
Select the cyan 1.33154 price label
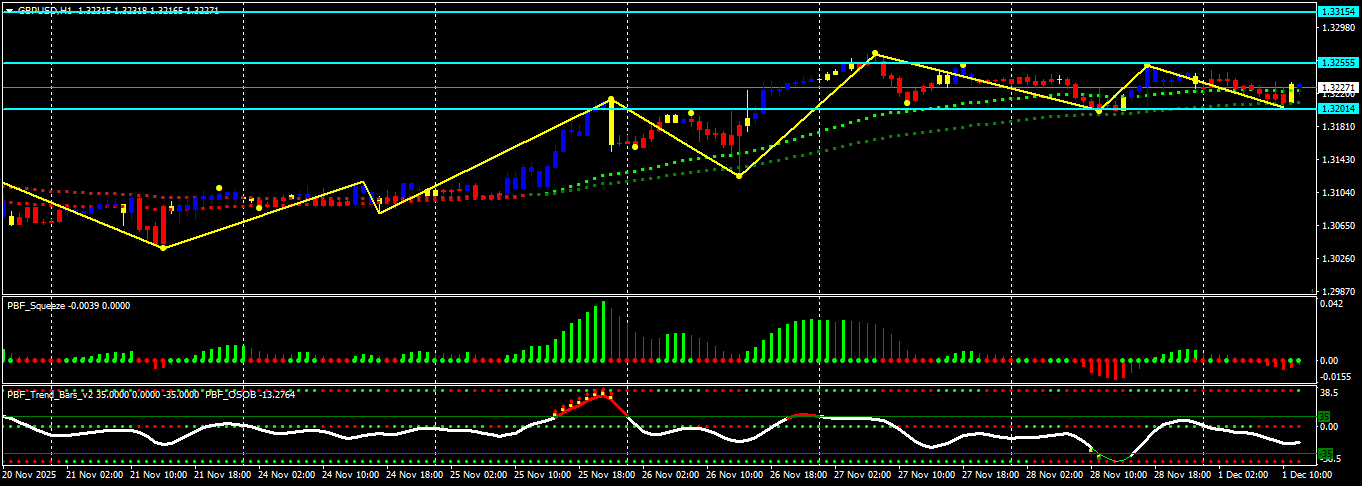click(x=1339, y=11)
